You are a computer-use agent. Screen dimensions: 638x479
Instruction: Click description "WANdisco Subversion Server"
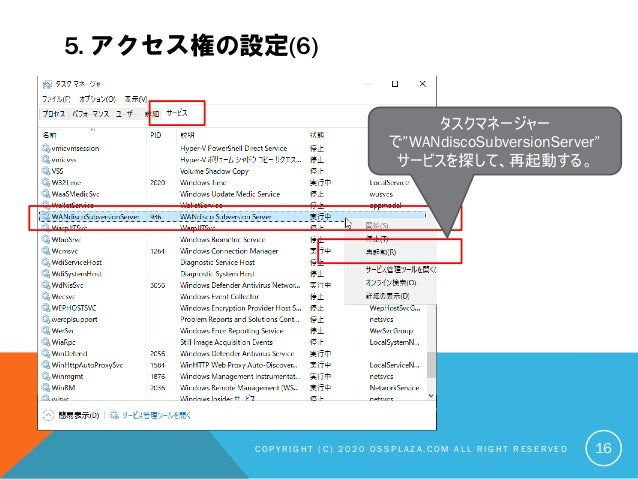coord(226,217)
